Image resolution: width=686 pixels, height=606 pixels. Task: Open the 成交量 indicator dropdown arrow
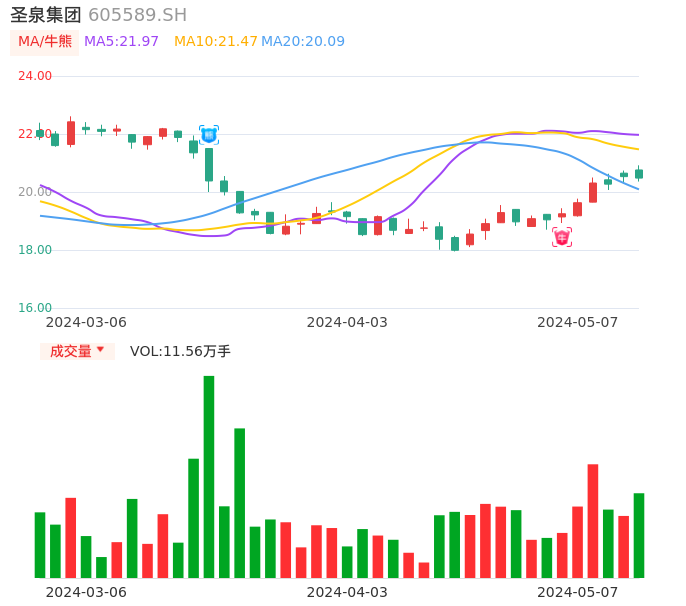click(x=100, y=350)
